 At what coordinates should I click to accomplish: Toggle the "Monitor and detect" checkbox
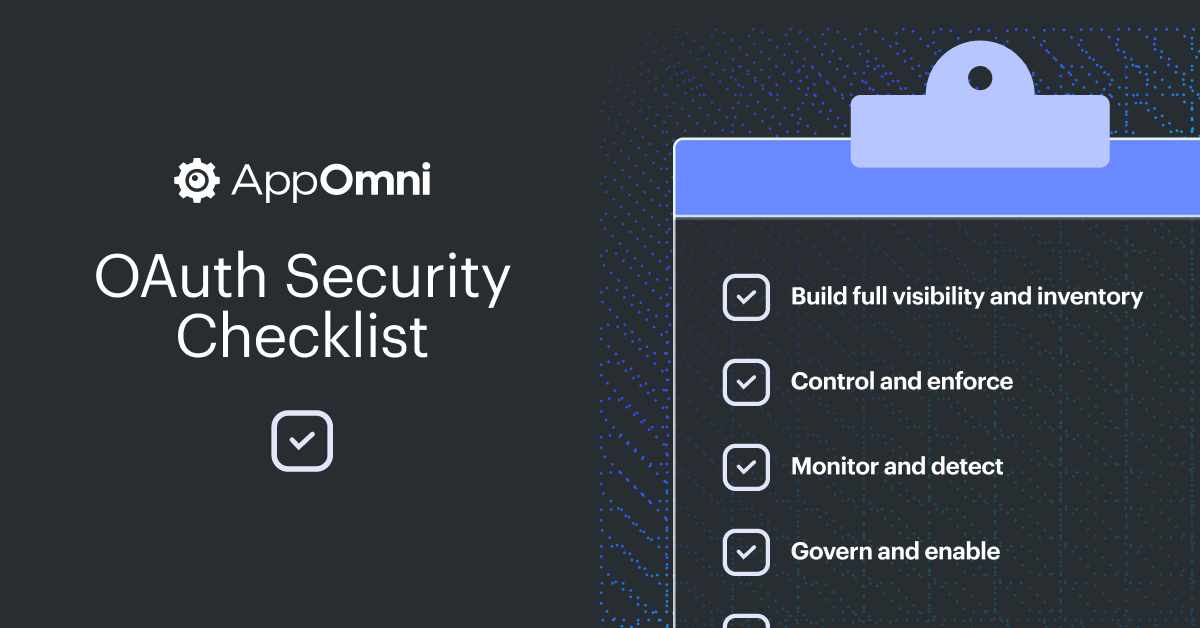(746, 466)
